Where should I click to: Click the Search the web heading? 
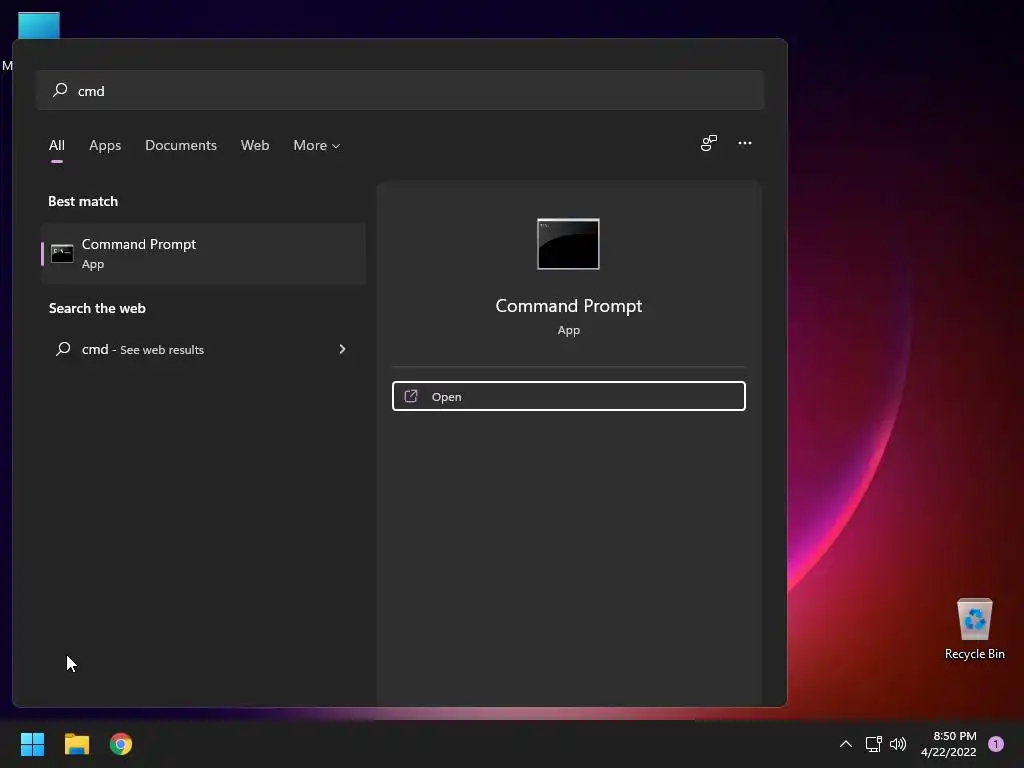tap(97, 308)
